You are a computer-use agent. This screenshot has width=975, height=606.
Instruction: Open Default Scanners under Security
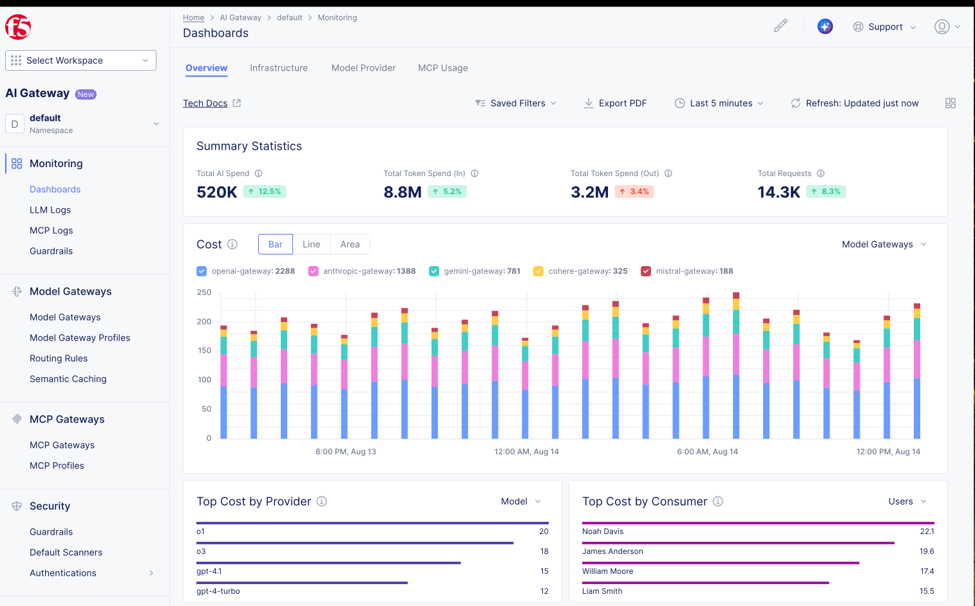[x=66, y=553]
